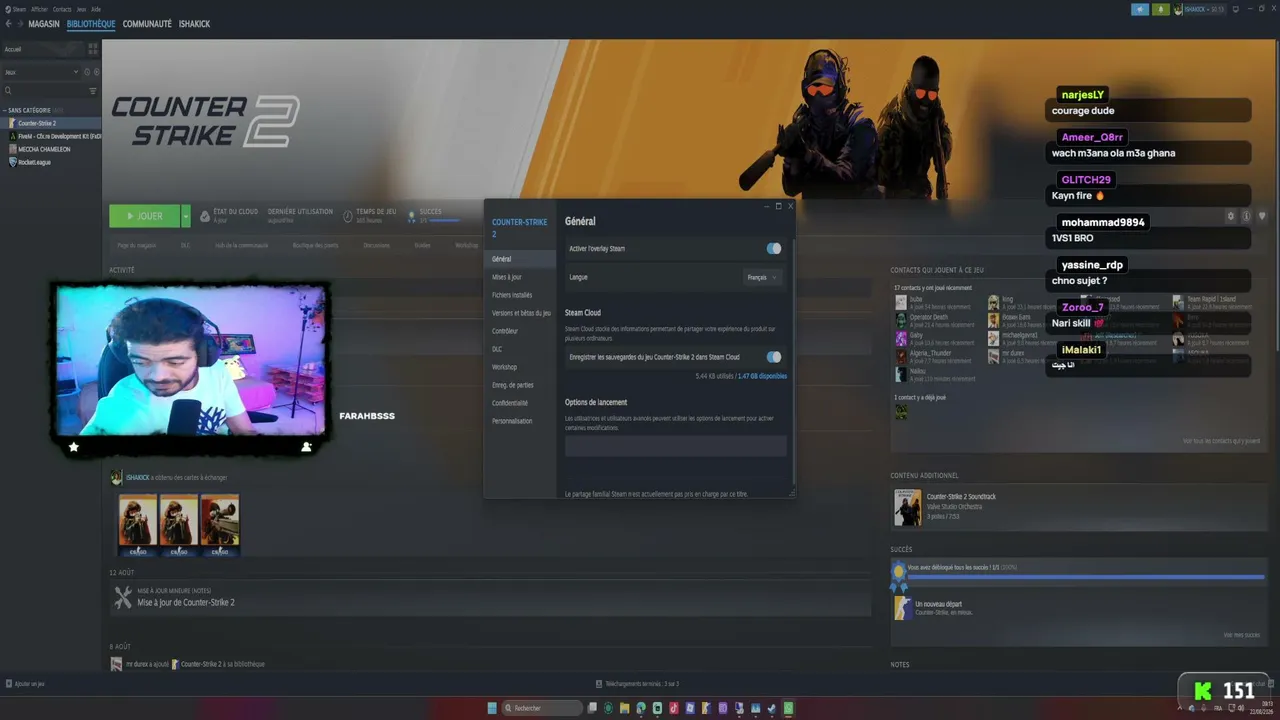The image size is (1280, 720).
Task: Open the Steam taskbar icon
Action: 772,708
